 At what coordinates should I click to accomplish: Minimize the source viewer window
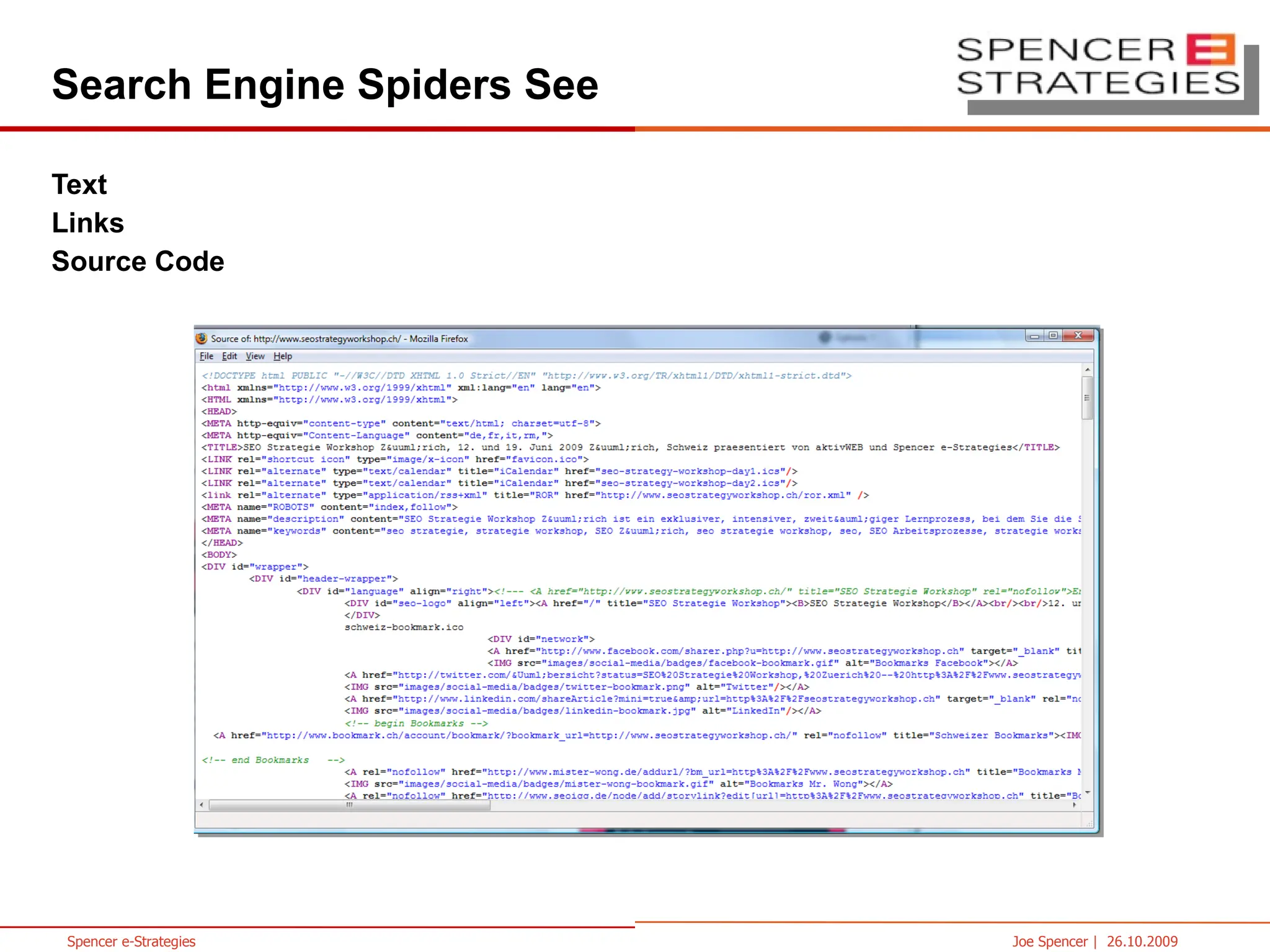click(x=1034, y=336)
